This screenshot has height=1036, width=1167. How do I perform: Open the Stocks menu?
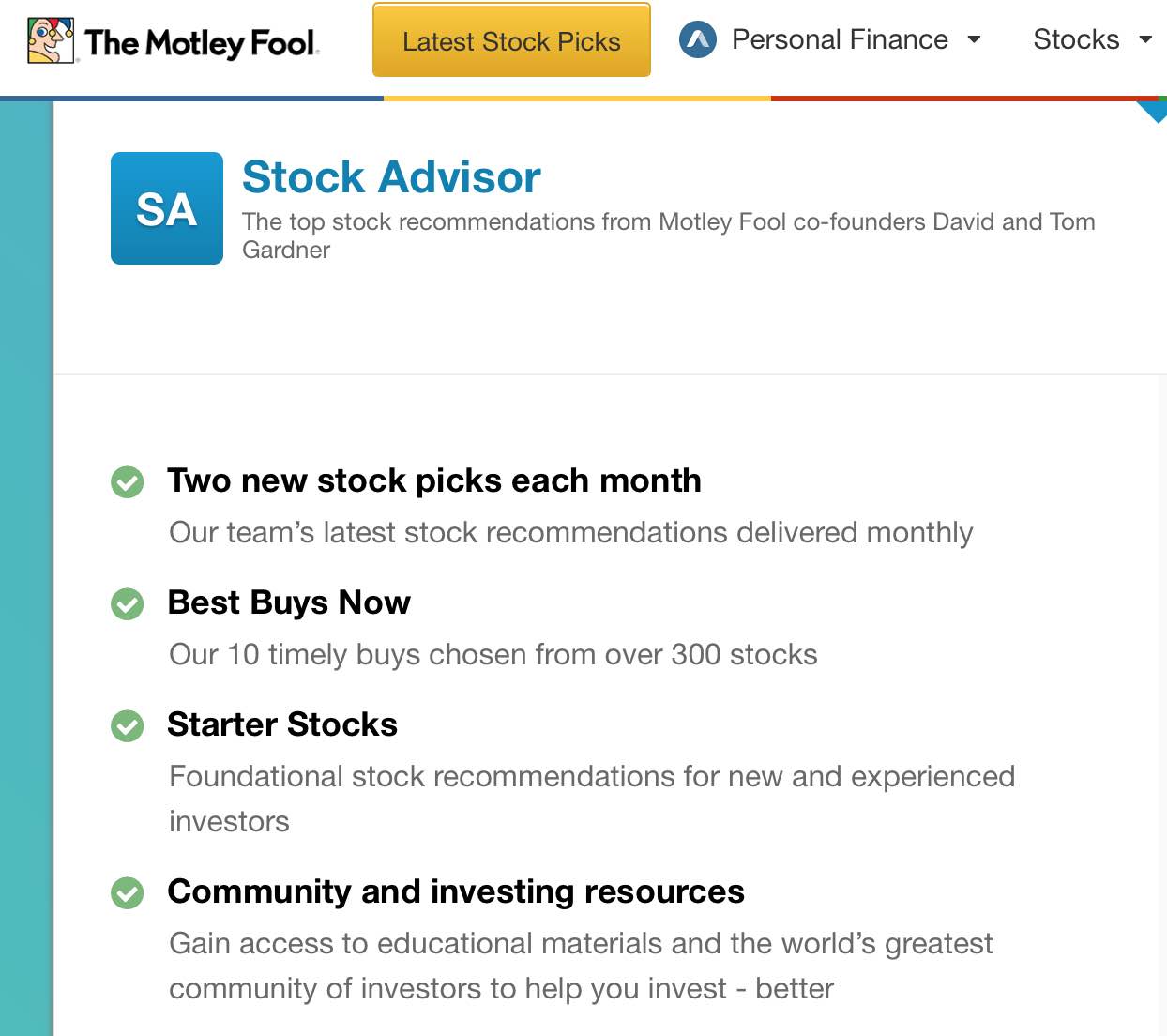[x=1076, y=39]
